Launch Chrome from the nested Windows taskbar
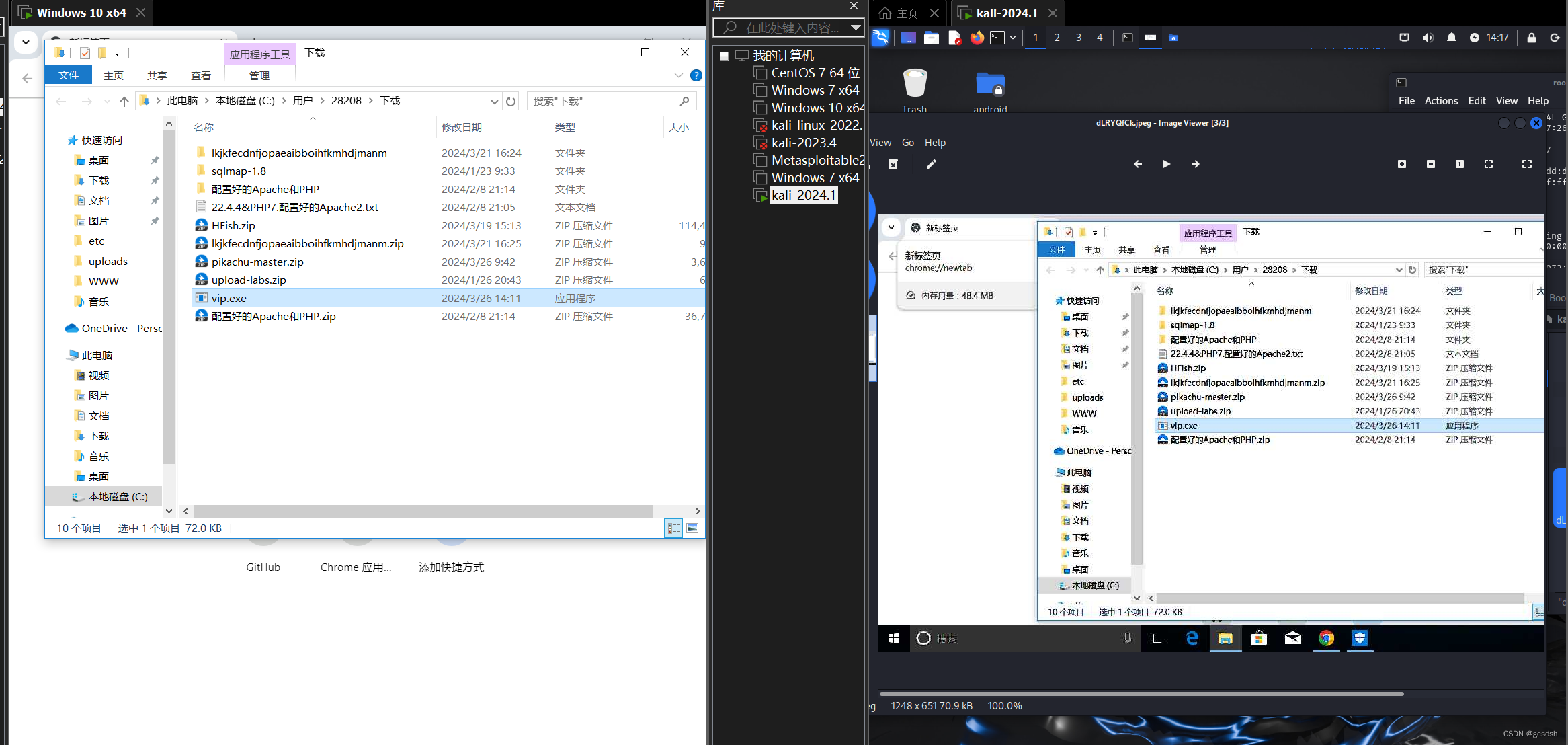 tap(1325, 638)
